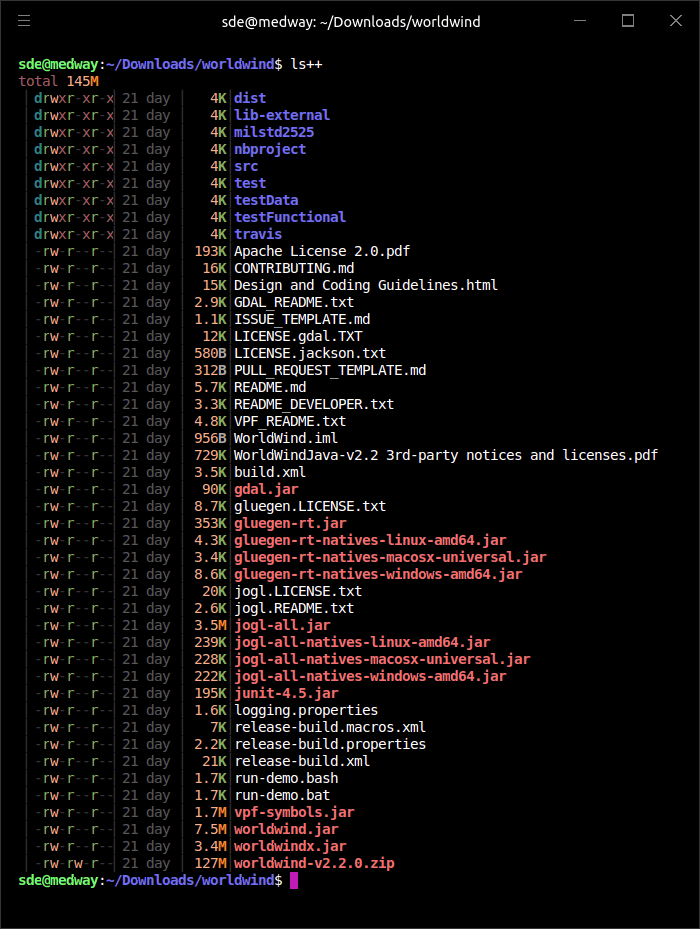Click 'Apache License 2.0.pdf' file name

322,251
